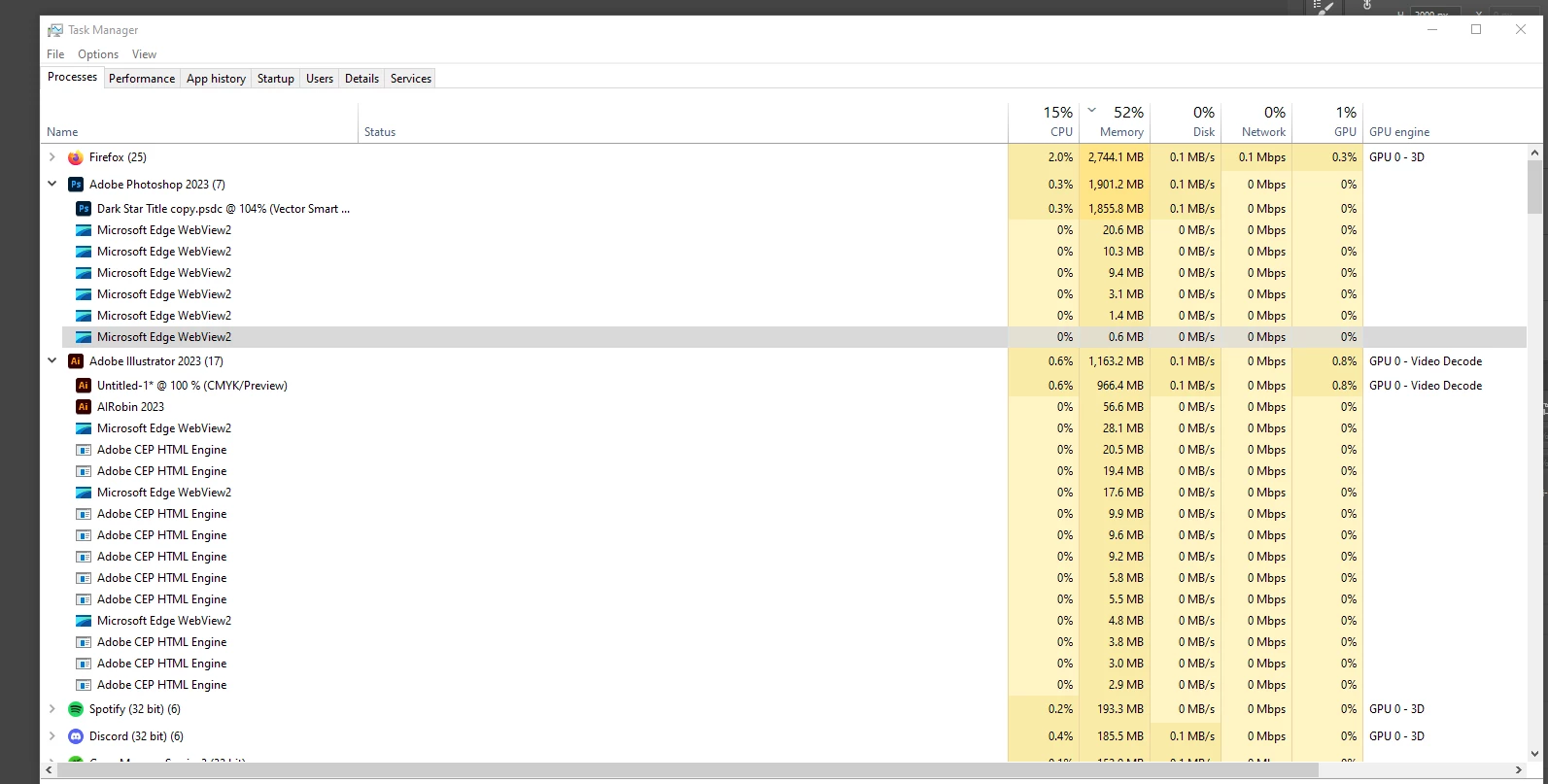Screen dimensions: 1548x784
Task: Switch to the Details tab
Action: [361, 79]
